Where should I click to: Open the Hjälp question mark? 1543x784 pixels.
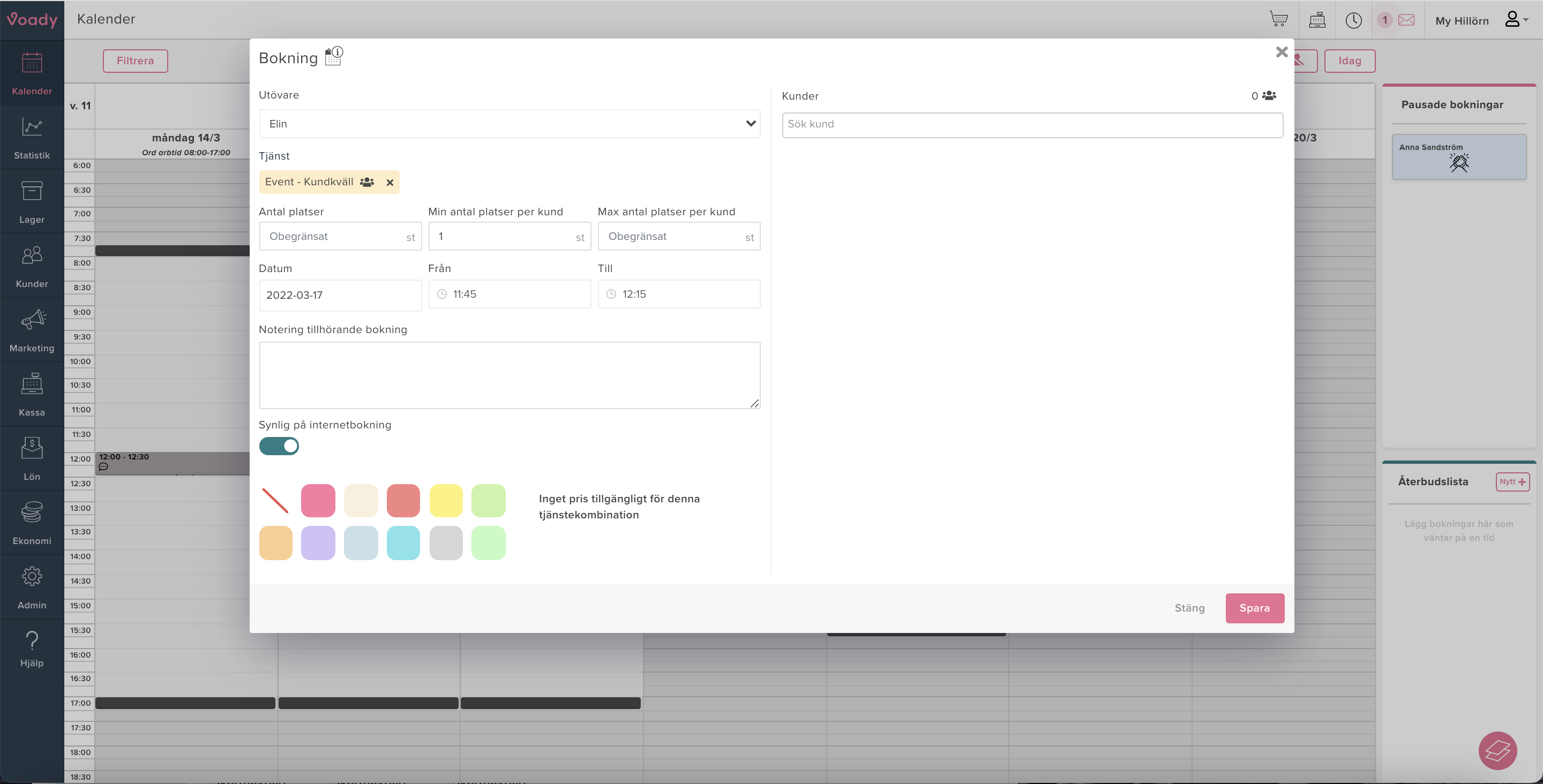click(x=32, y=649)
